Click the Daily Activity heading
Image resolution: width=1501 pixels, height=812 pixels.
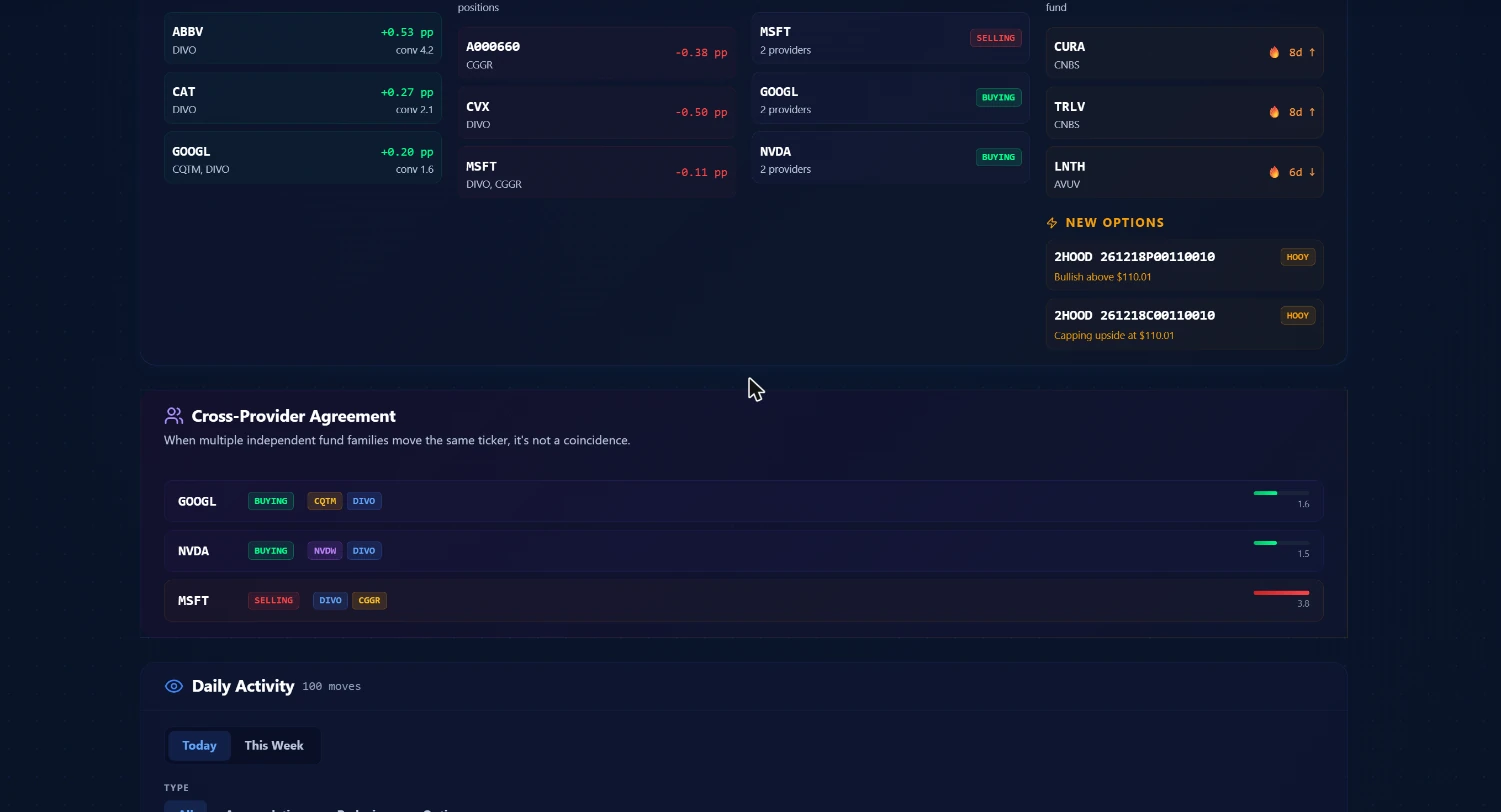point(243,686)
